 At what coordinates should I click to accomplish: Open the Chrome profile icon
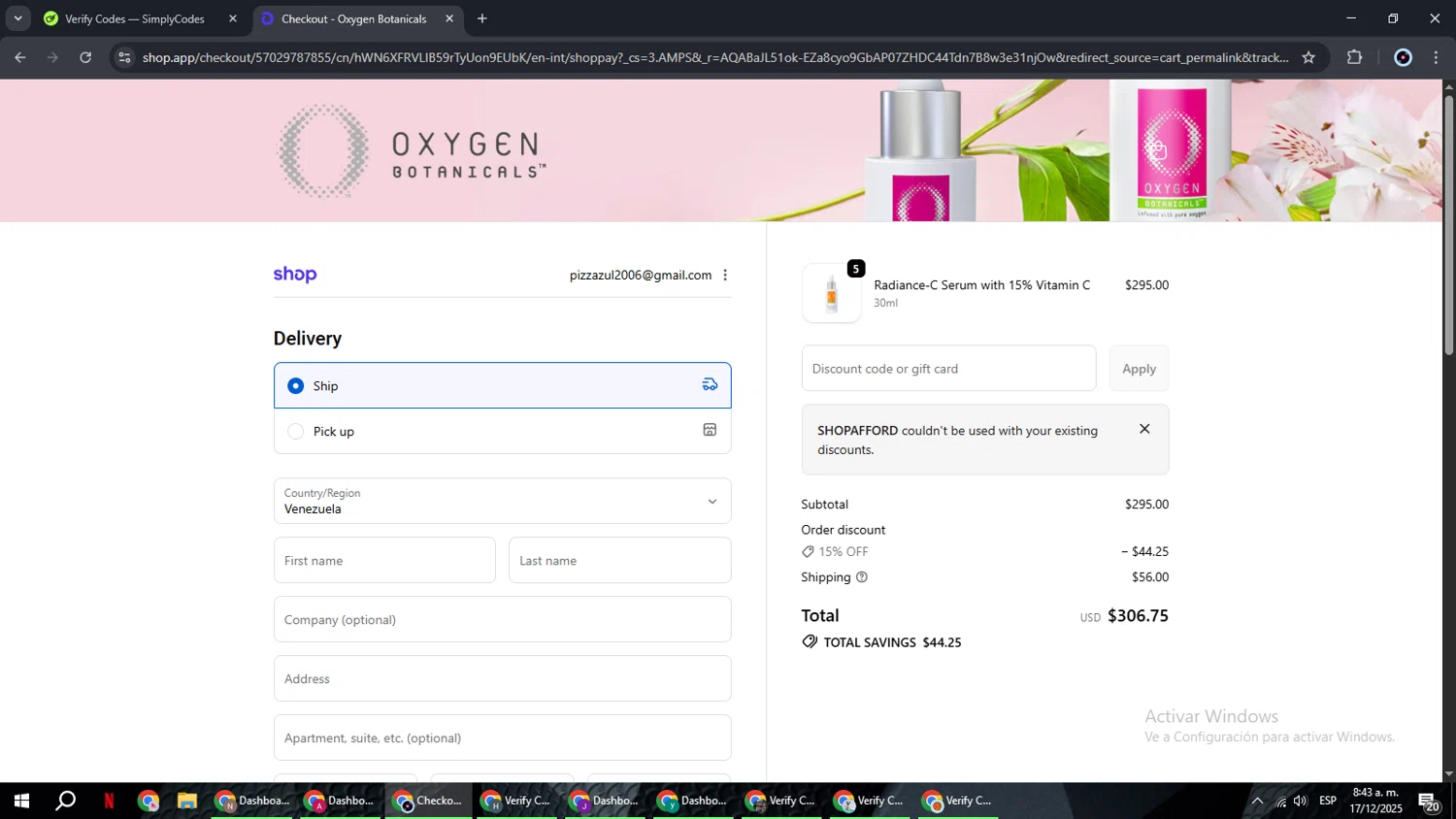1403,57
